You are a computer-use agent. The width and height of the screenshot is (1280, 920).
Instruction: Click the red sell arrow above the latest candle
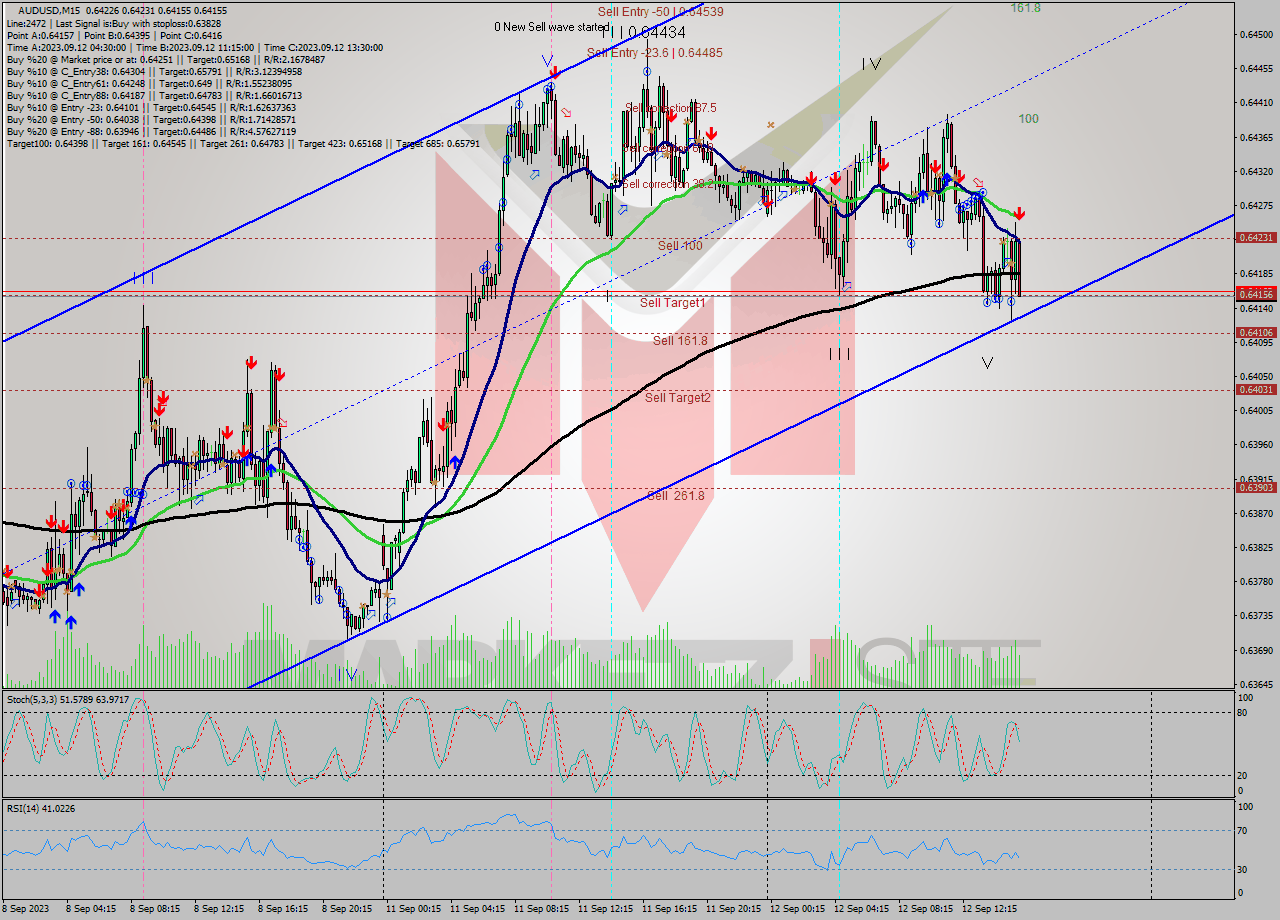pyautogui.click(x=1019, y=212)
